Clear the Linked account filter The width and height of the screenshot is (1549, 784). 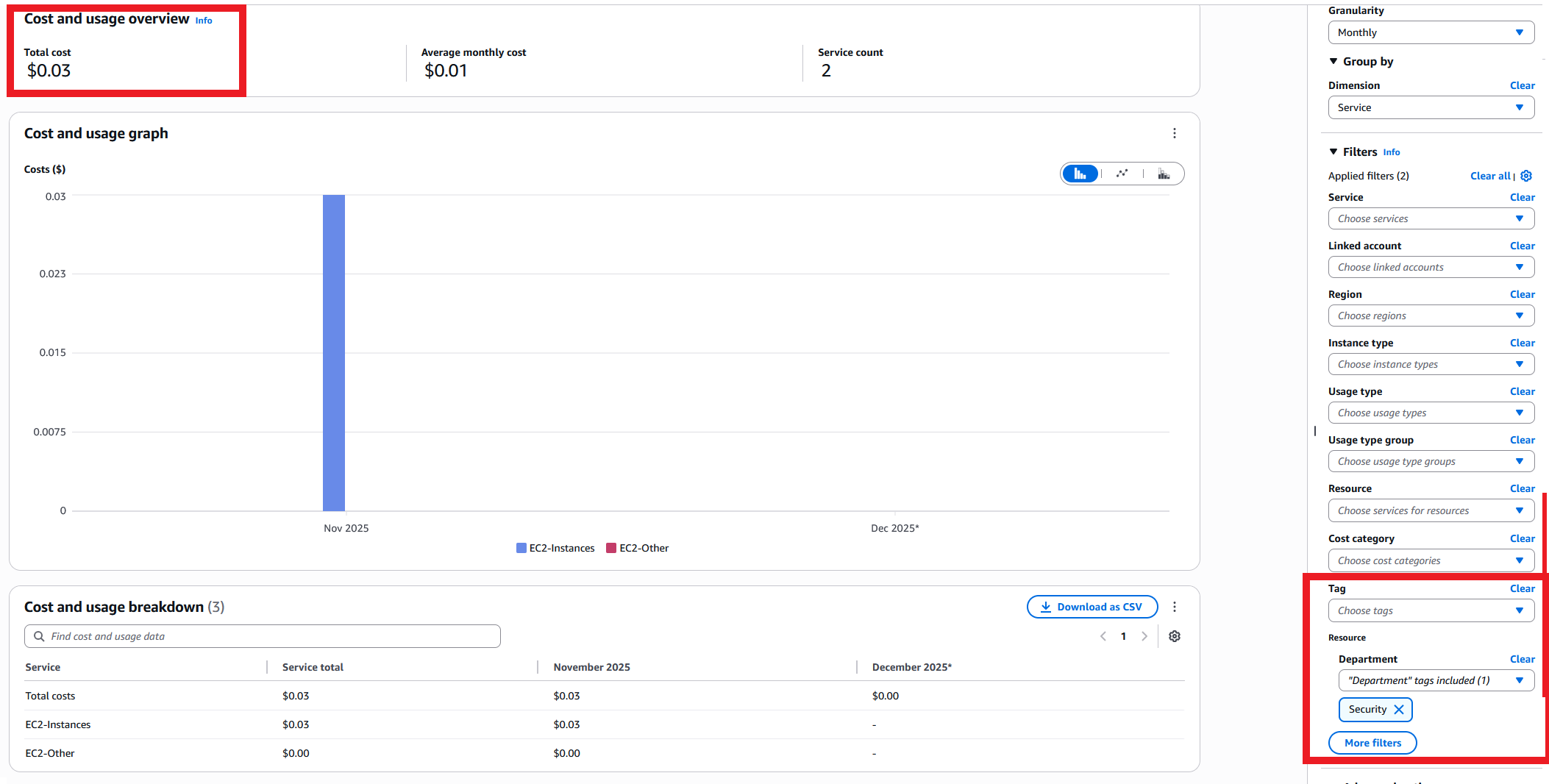click(1522, 246)
